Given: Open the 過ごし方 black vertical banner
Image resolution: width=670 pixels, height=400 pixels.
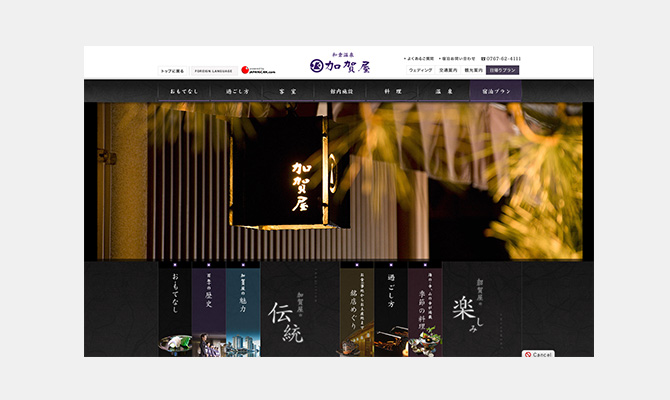Looking at the screenshot, I should pyautogui.click(x=391, y=312).
